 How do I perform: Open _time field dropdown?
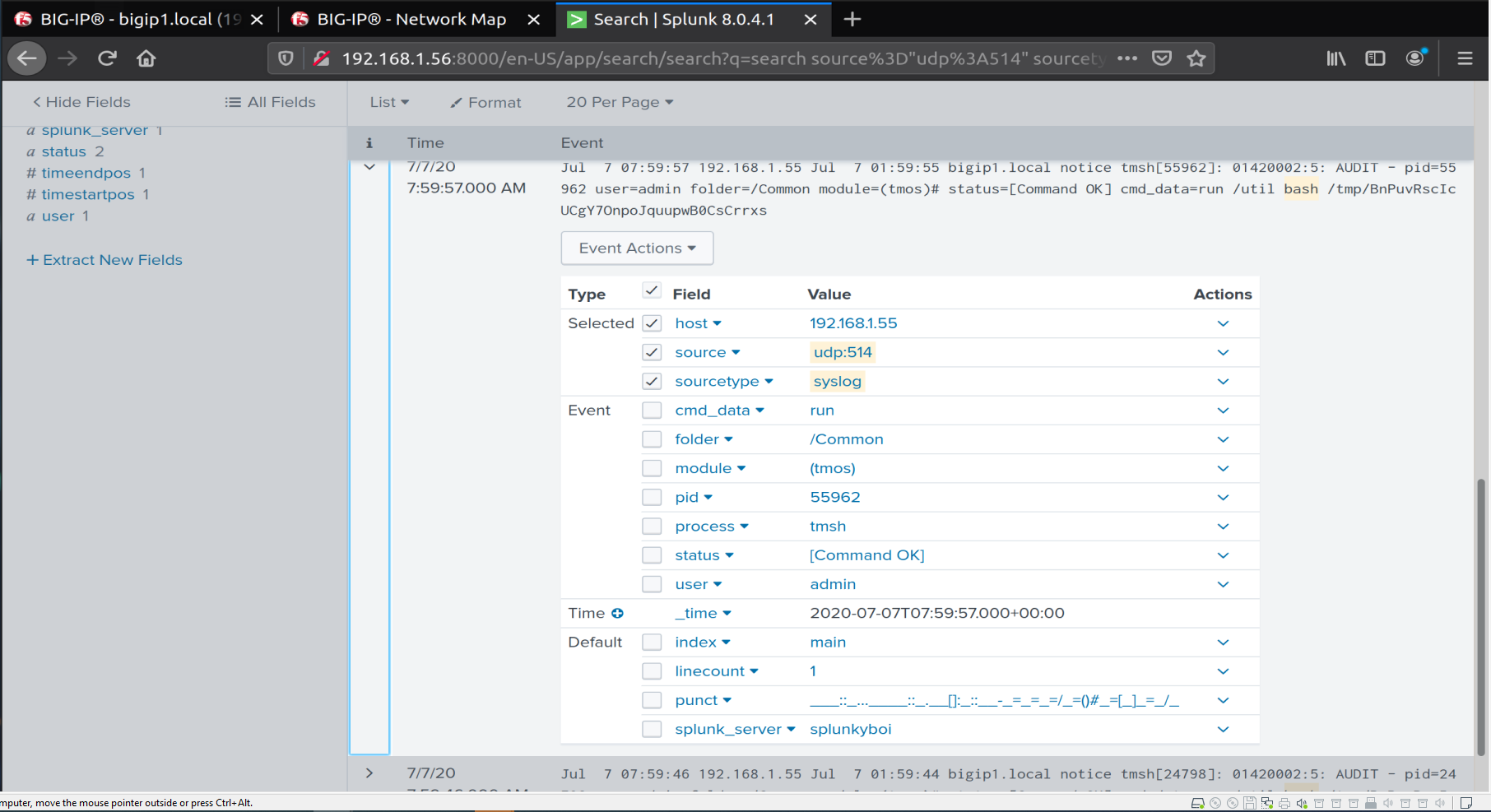[703, 613]
